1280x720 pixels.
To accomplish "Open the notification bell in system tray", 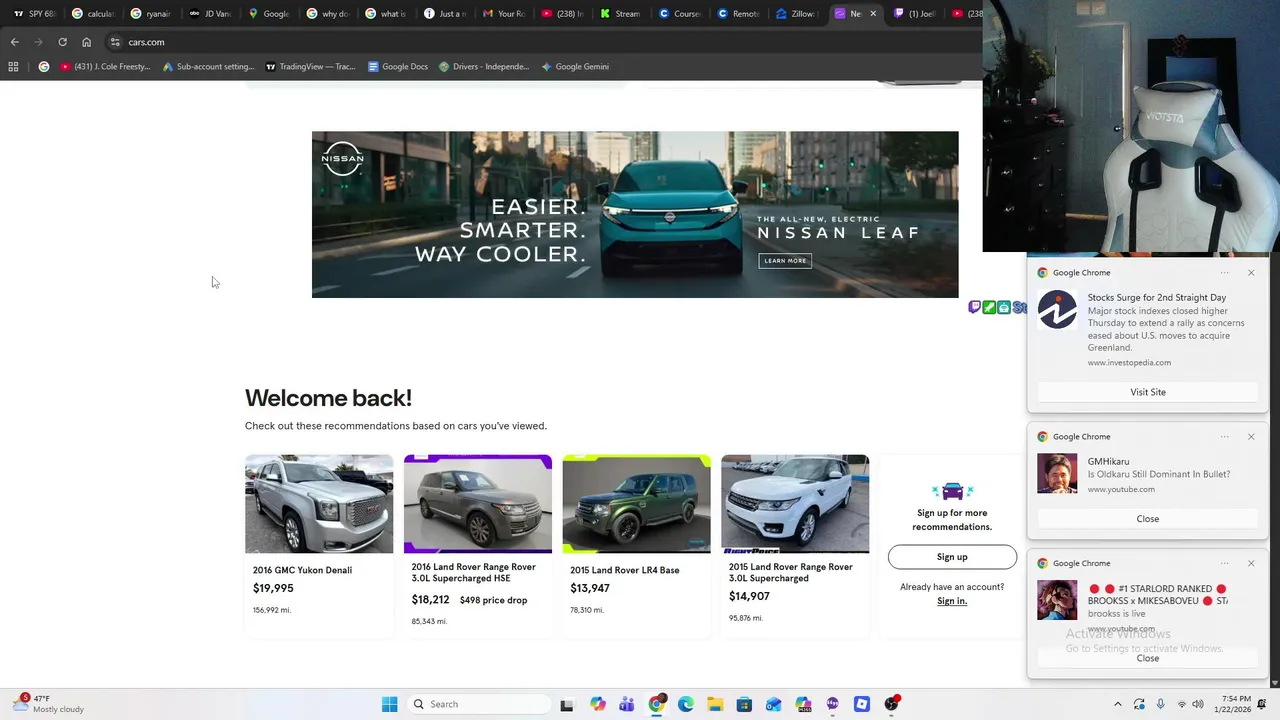I will [1262, 704].
